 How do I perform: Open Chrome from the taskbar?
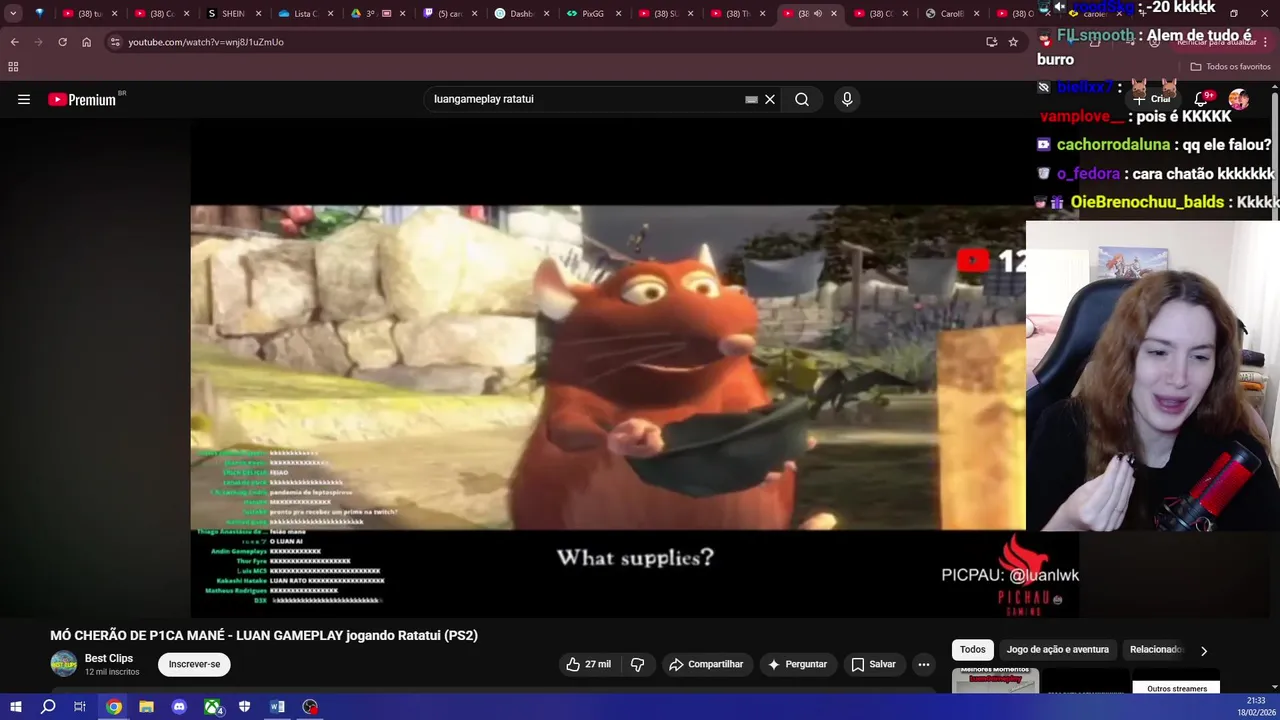pos(114,707)
